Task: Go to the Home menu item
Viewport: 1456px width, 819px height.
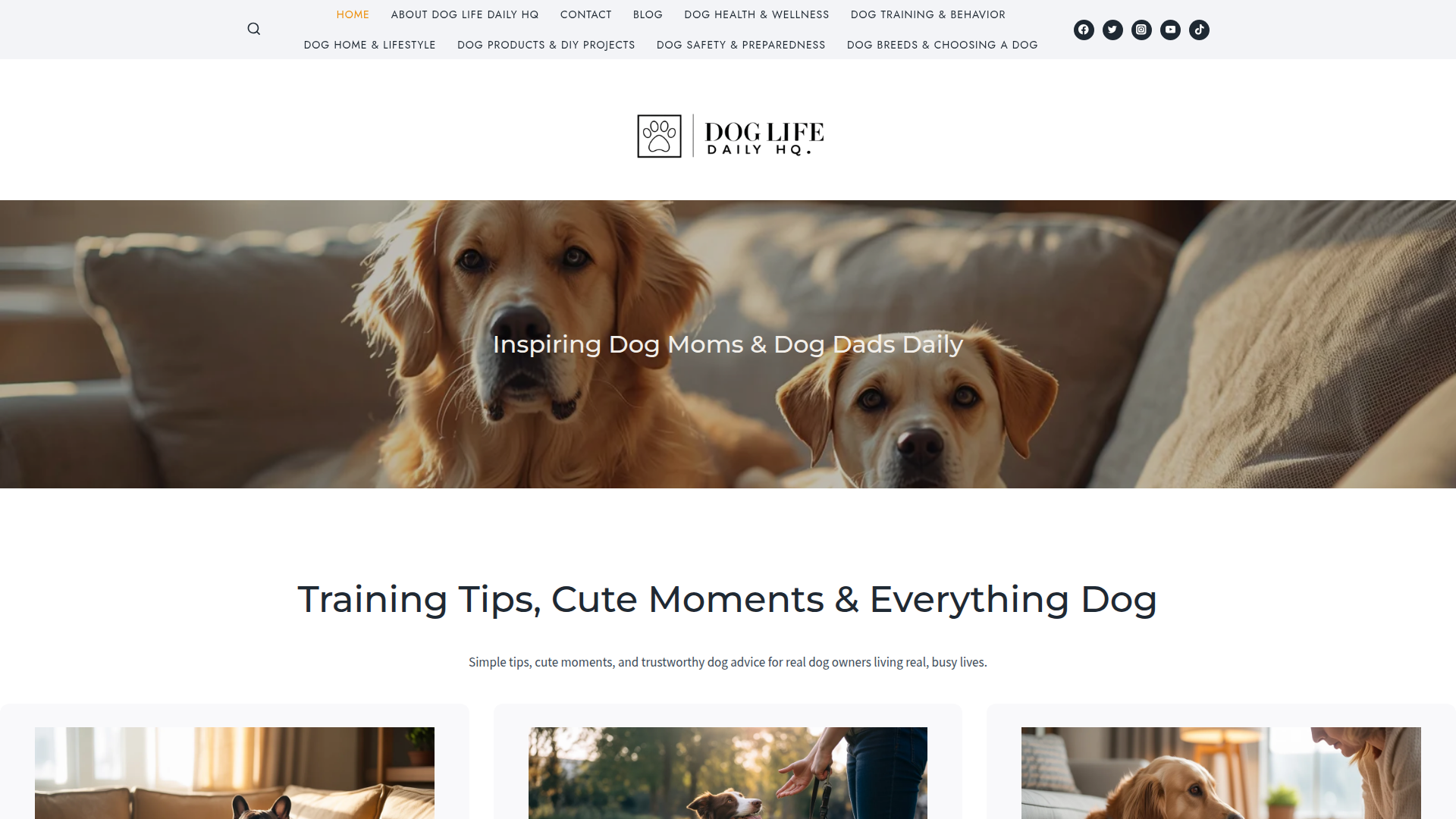Action: (353, 14)
